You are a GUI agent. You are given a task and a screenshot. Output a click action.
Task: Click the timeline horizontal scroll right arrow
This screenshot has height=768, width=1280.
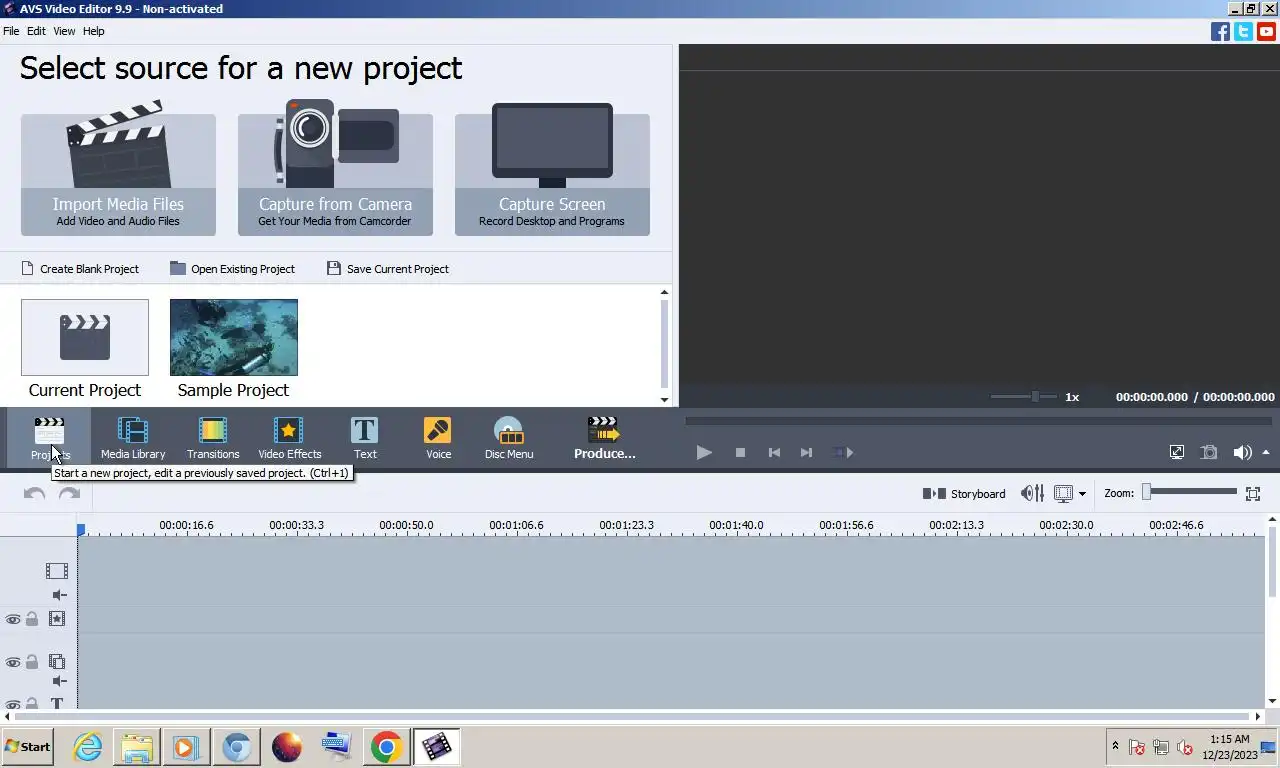pos(1258,716)
